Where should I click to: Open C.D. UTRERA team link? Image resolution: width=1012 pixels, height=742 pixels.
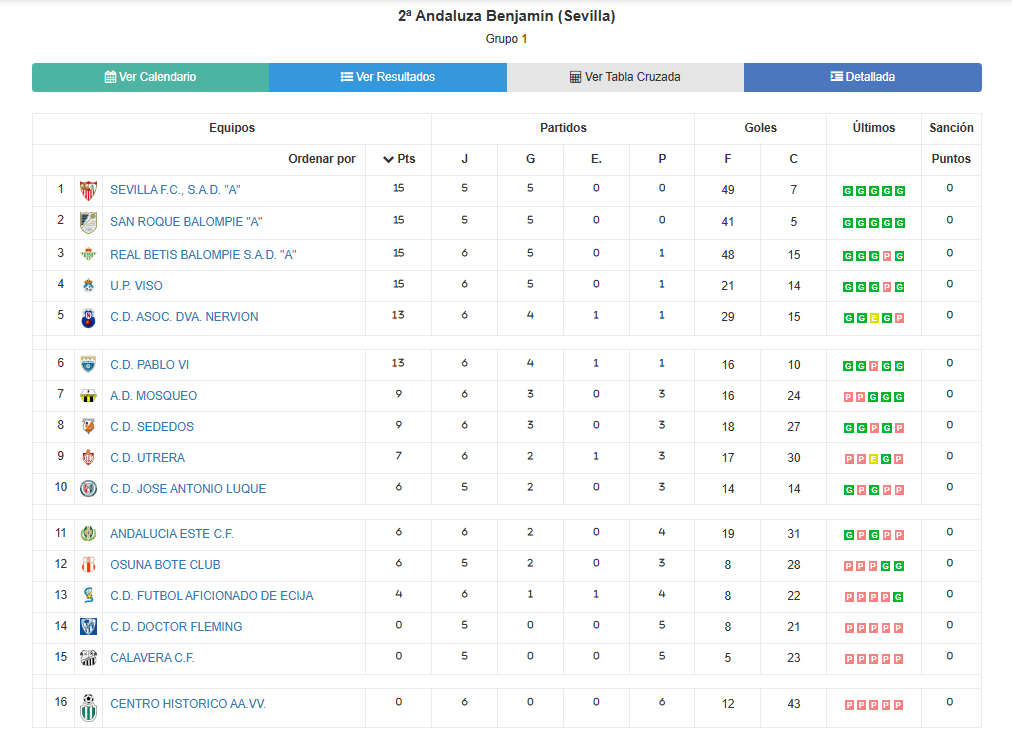147,457
